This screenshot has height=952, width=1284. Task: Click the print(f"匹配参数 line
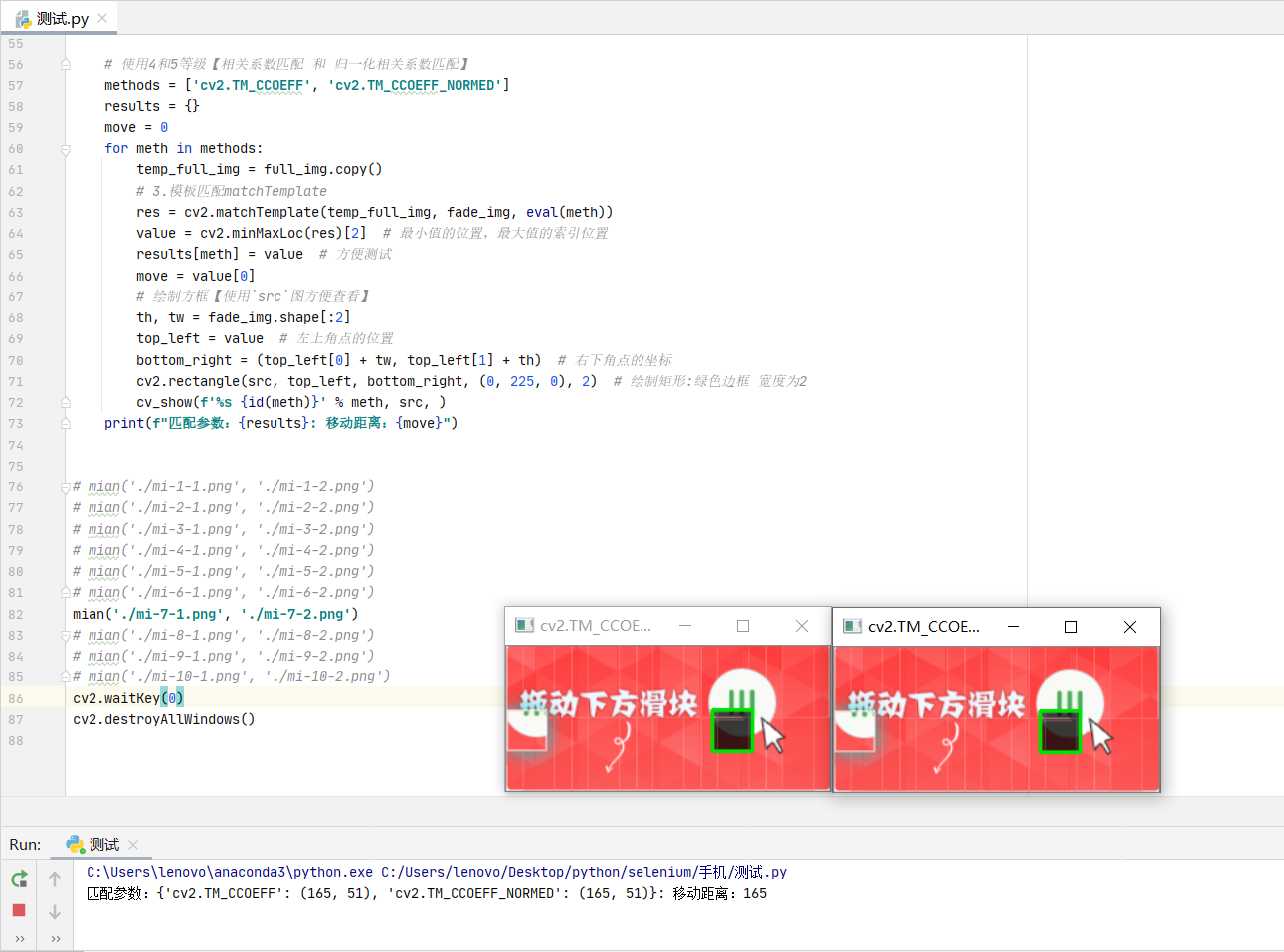[x=281, y=424]
